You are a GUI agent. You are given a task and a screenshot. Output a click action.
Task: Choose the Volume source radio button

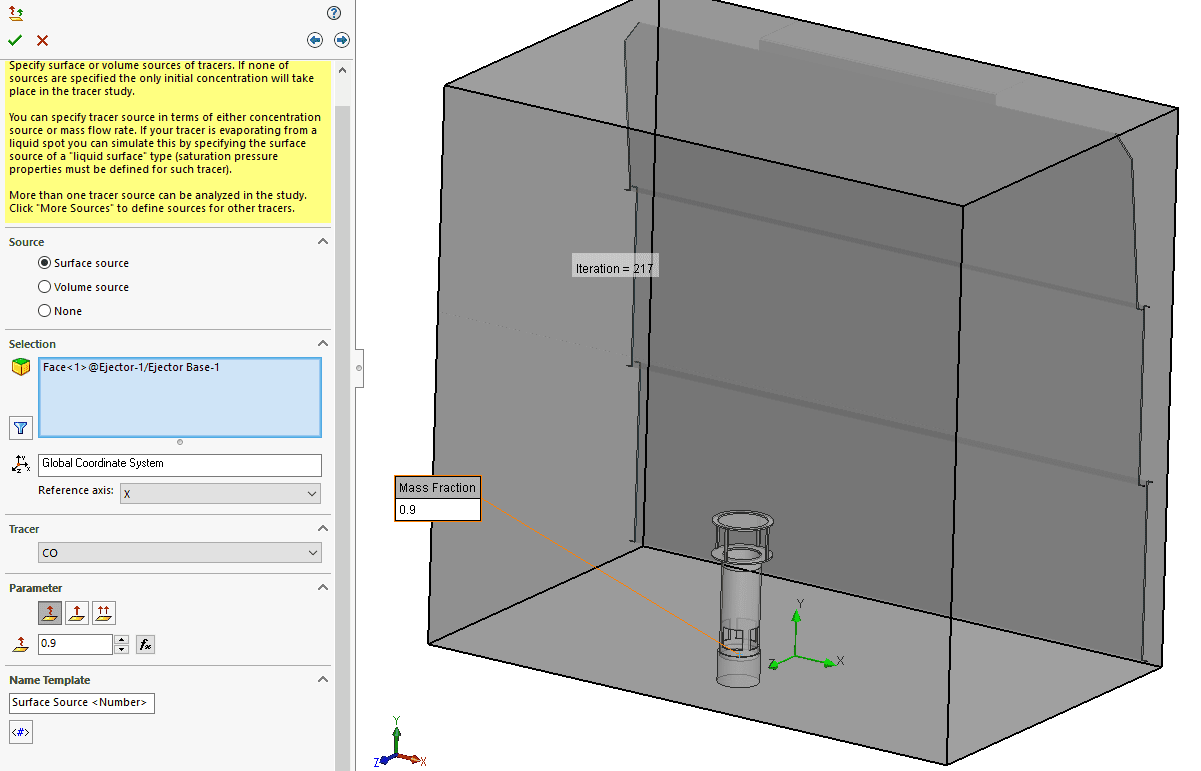[44, 287]
